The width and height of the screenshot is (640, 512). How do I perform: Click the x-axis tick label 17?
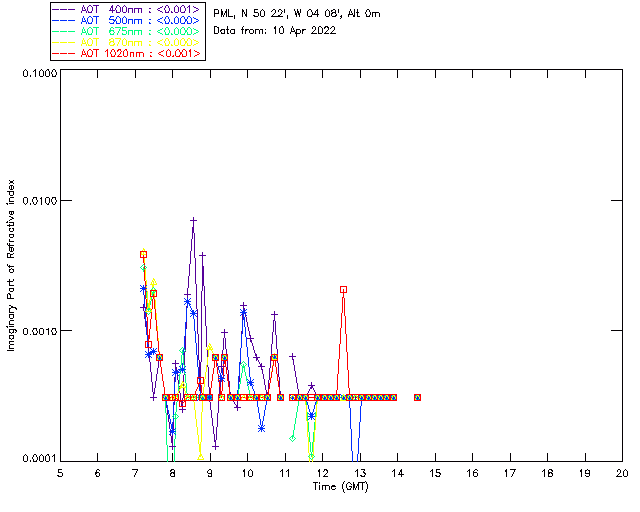click(x=510, y=473)
